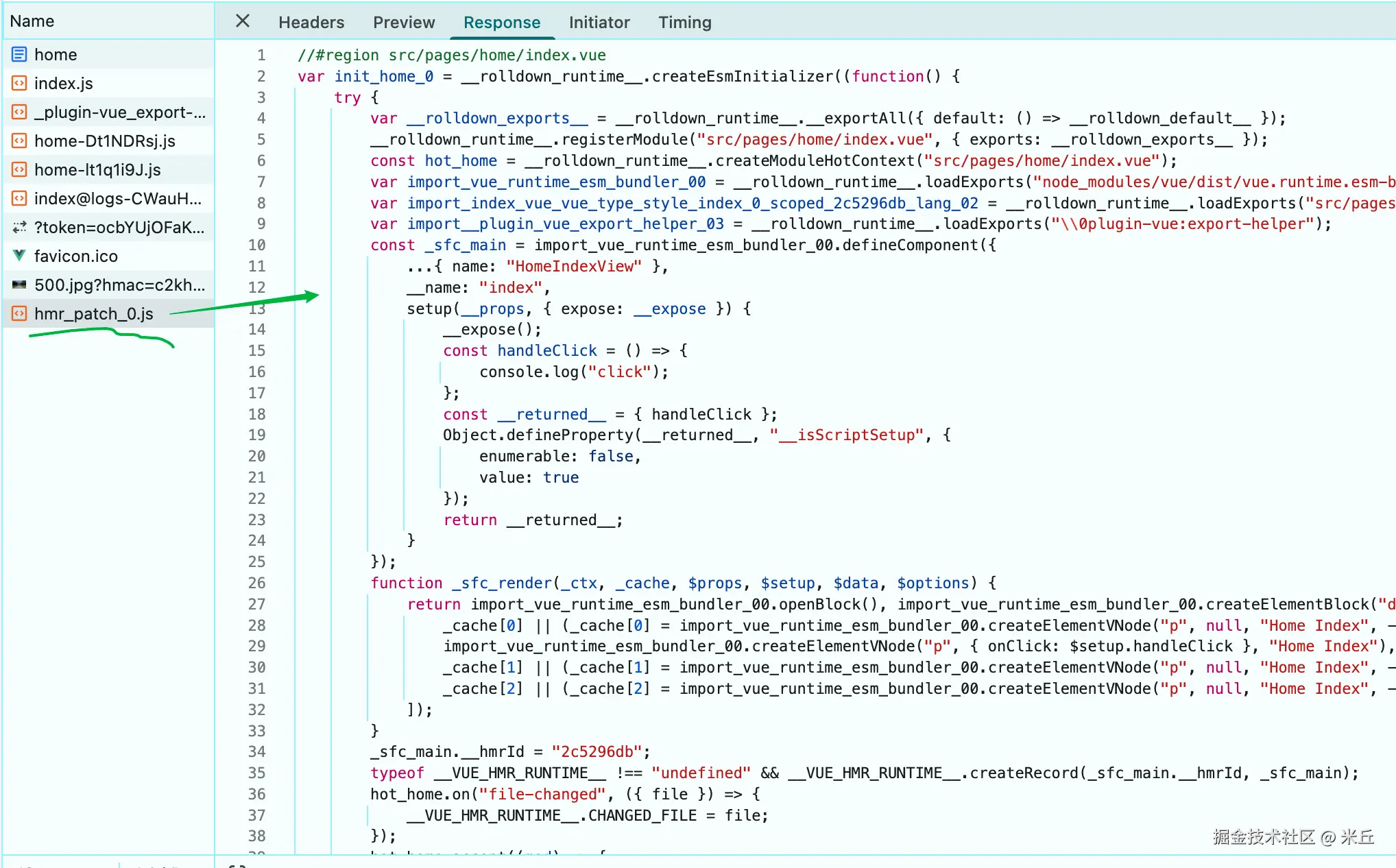Click the favicon.ico Vue logo icon
Image resolution: width=1396 pixels, height=868 pixels.
[19, 256]
